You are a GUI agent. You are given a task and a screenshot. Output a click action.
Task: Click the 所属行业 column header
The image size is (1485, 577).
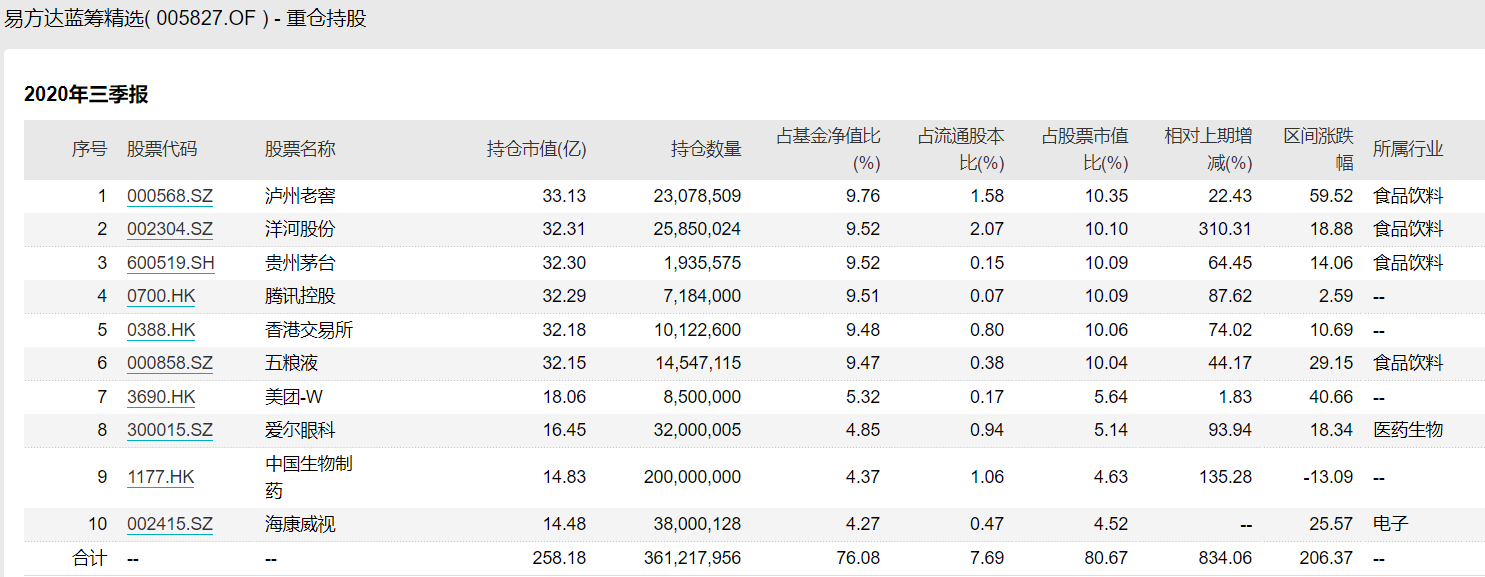[x=1408, y=149]
